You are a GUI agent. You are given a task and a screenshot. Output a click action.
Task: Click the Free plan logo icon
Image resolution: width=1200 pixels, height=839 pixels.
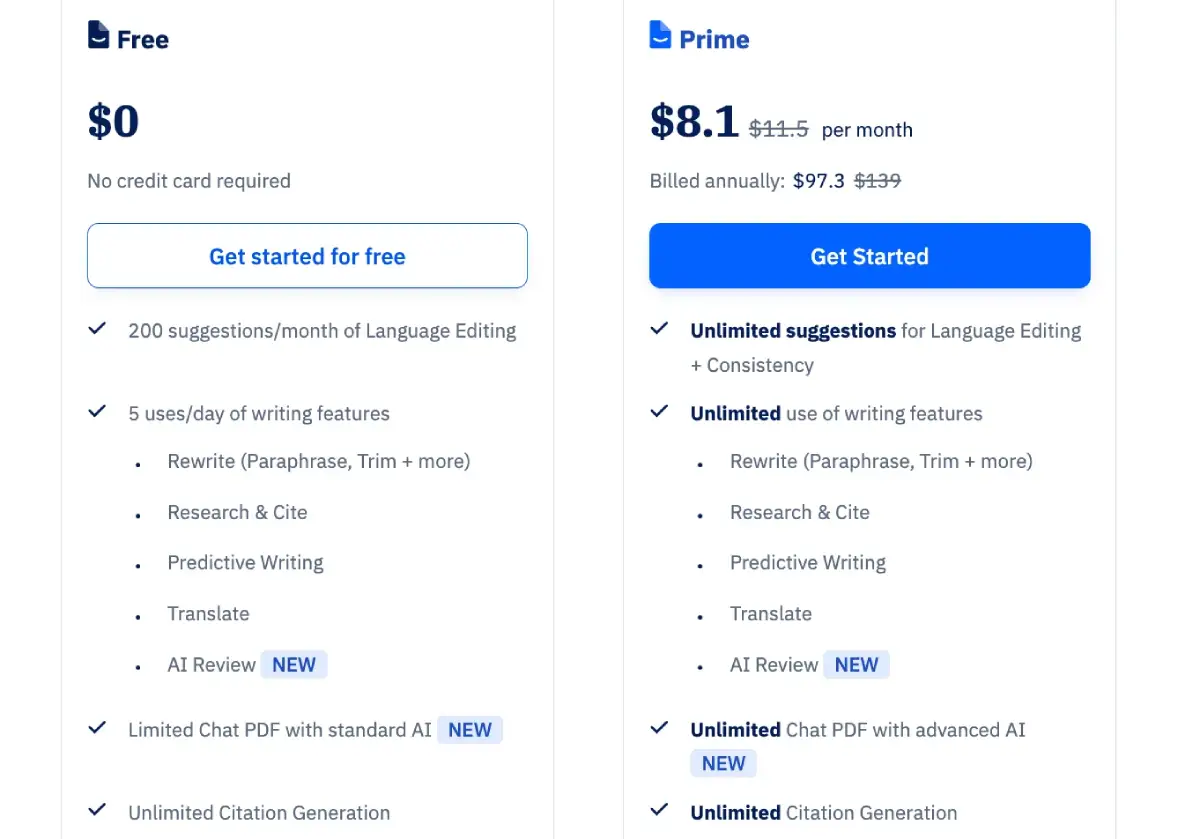tap(98, 36)
